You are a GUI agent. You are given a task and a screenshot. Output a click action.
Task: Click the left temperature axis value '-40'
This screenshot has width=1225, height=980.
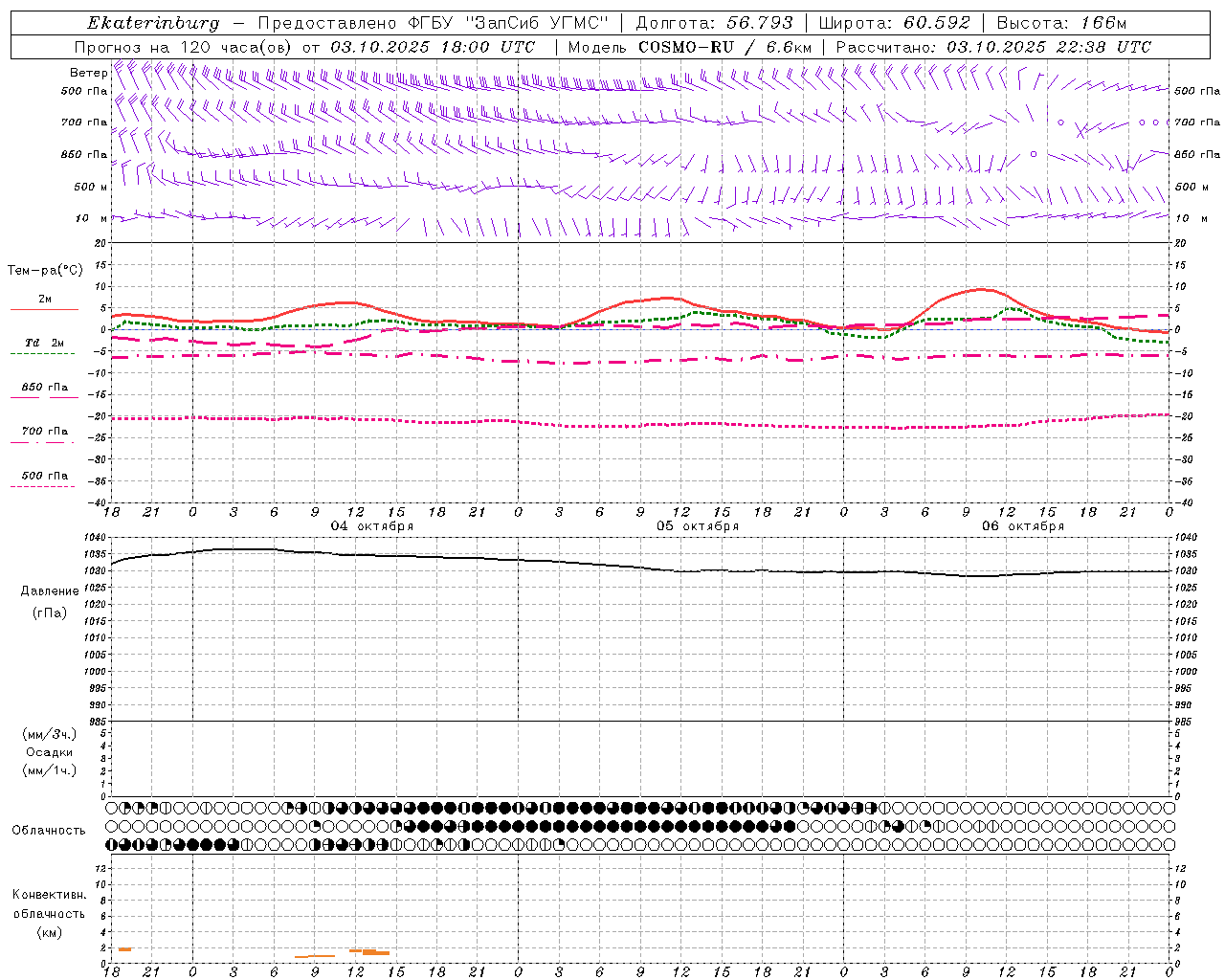pyautogui.click(x=99, y=502)
